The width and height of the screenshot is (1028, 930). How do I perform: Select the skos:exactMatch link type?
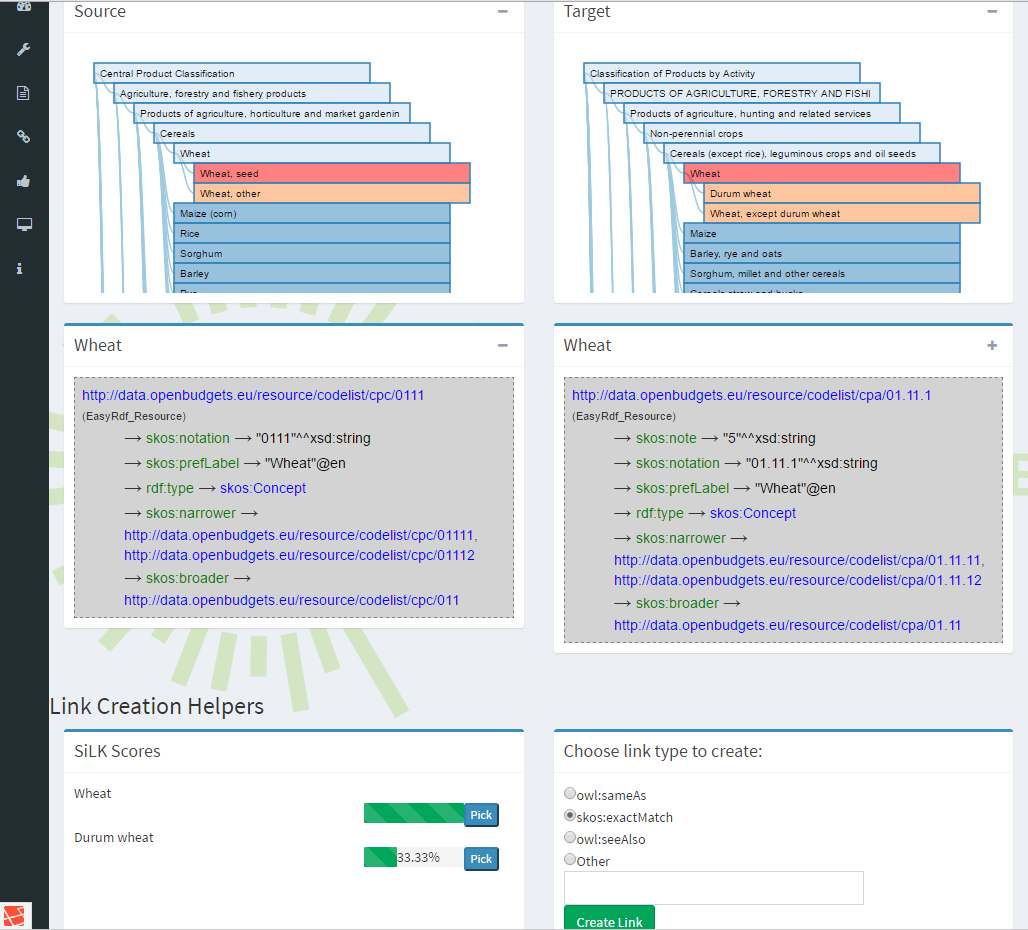coord(570,815)
